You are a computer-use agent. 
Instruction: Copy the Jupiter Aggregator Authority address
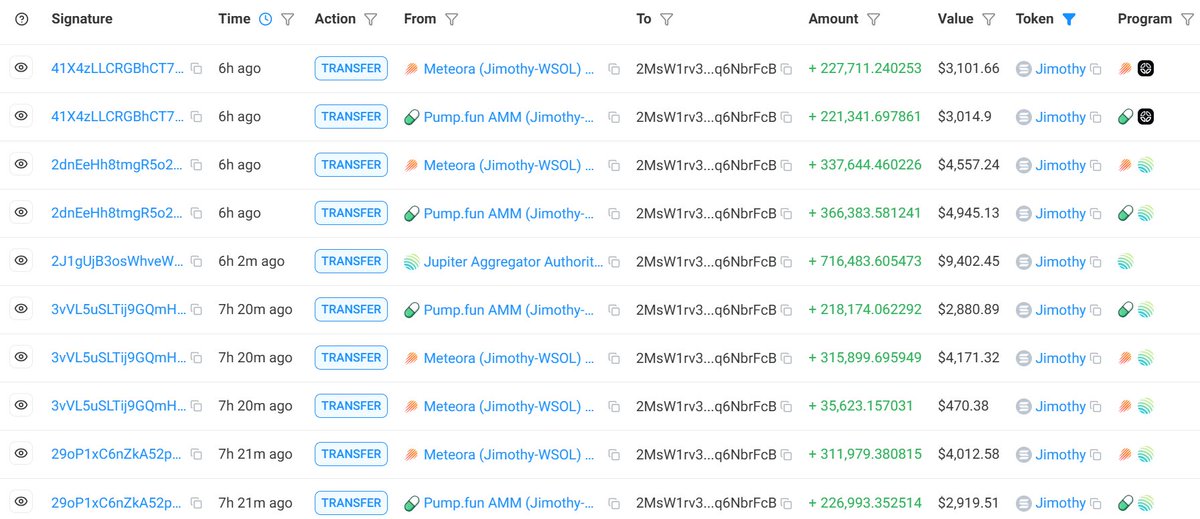(614, 262)
